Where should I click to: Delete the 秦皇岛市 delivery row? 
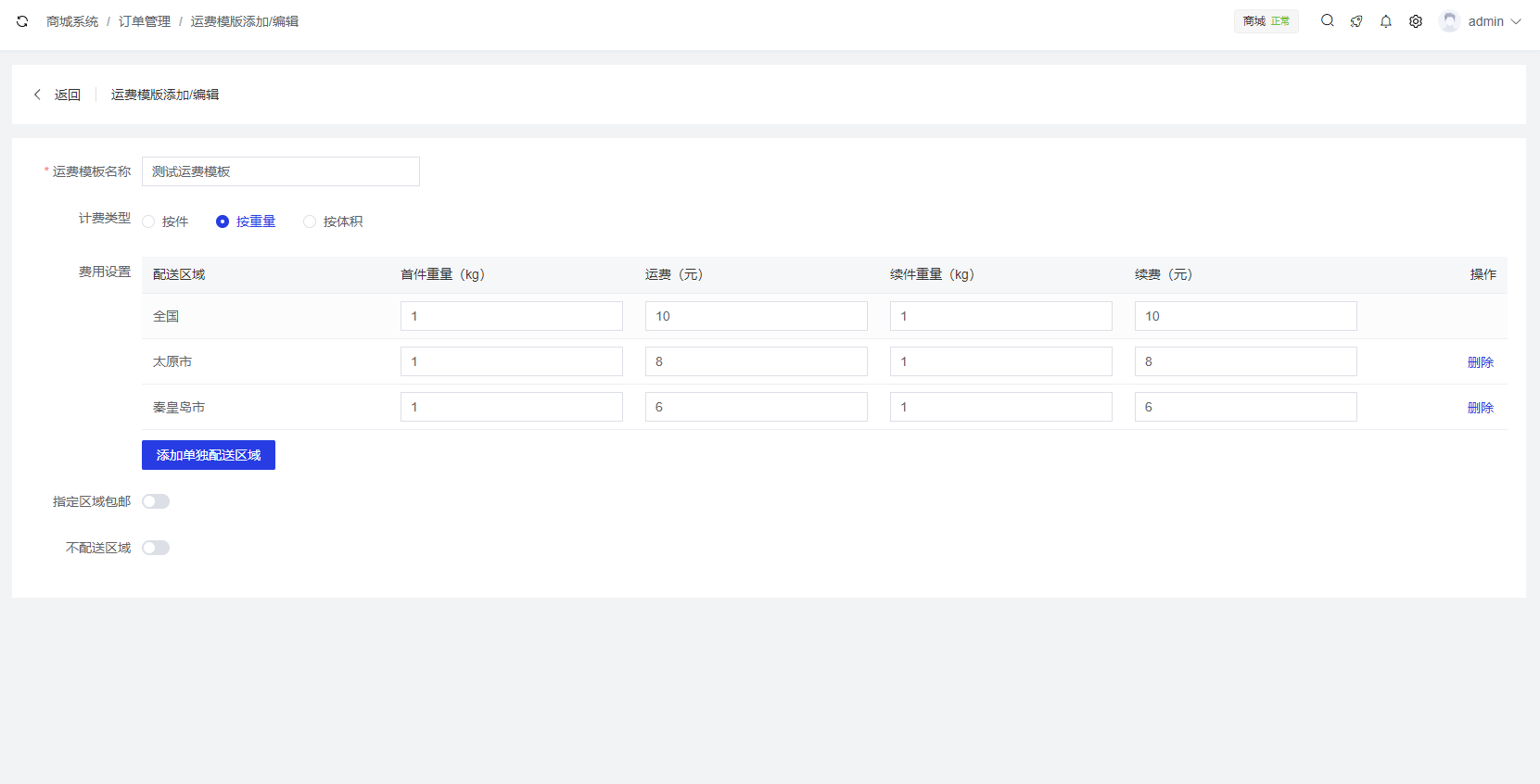point(1480,408)
